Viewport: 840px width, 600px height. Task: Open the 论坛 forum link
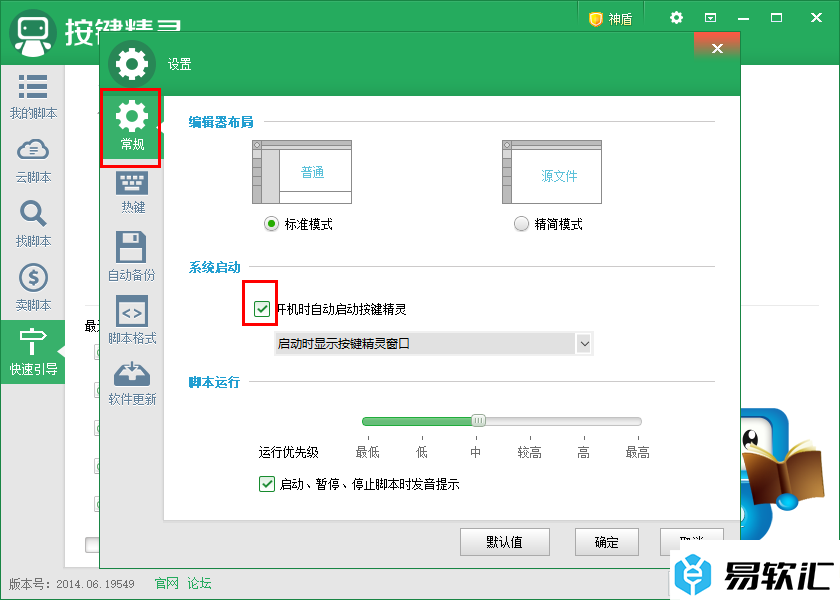coord(199,583)
